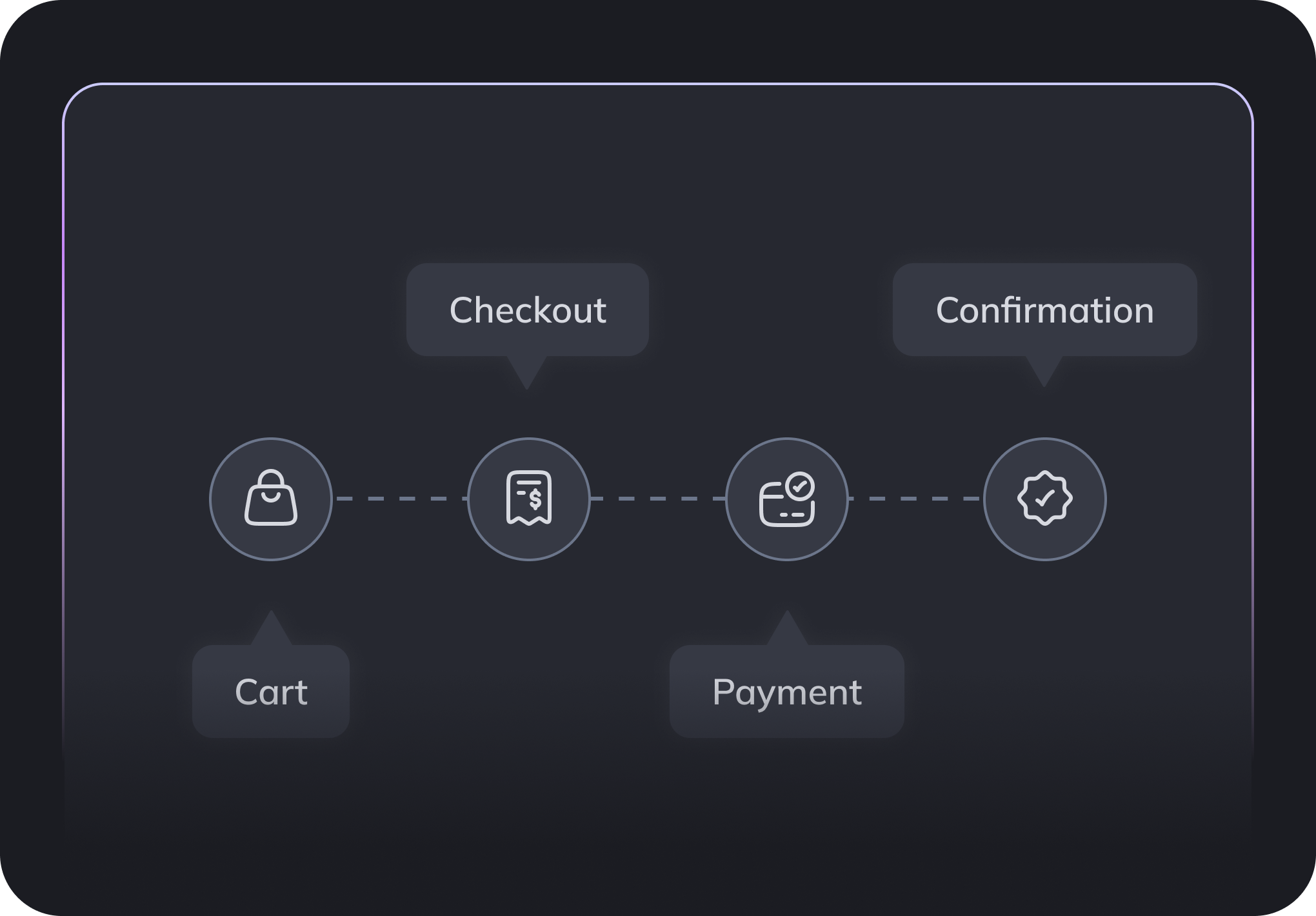Click the Checkout tooltip label
This screenshot has height=916, width=1316.
pyautogui.click(x=528, y=310)
